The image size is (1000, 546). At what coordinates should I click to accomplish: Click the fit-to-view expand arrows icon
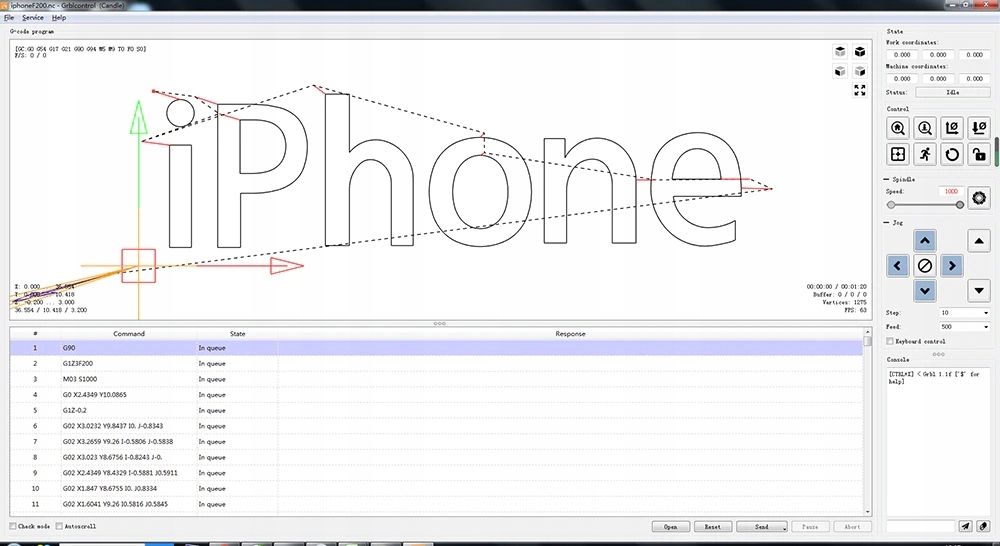[x=859, y=90]
